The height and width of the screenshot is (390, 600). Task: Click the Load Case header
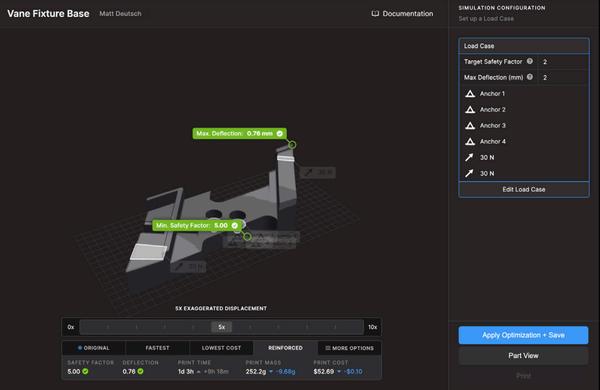[x=523, y=46]
